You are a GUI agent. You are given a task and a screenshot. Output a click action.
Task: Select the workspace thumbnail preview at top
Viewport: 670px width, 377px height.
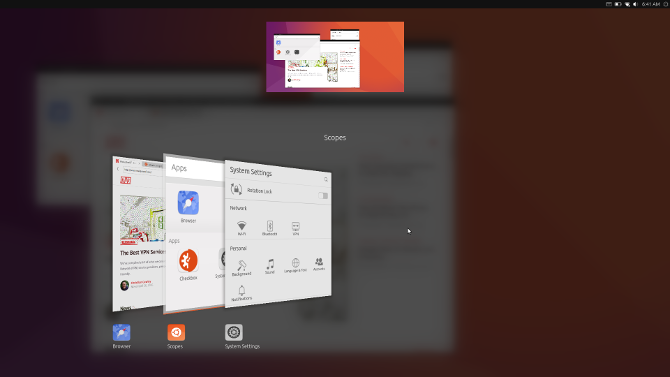tap(335, 57)
